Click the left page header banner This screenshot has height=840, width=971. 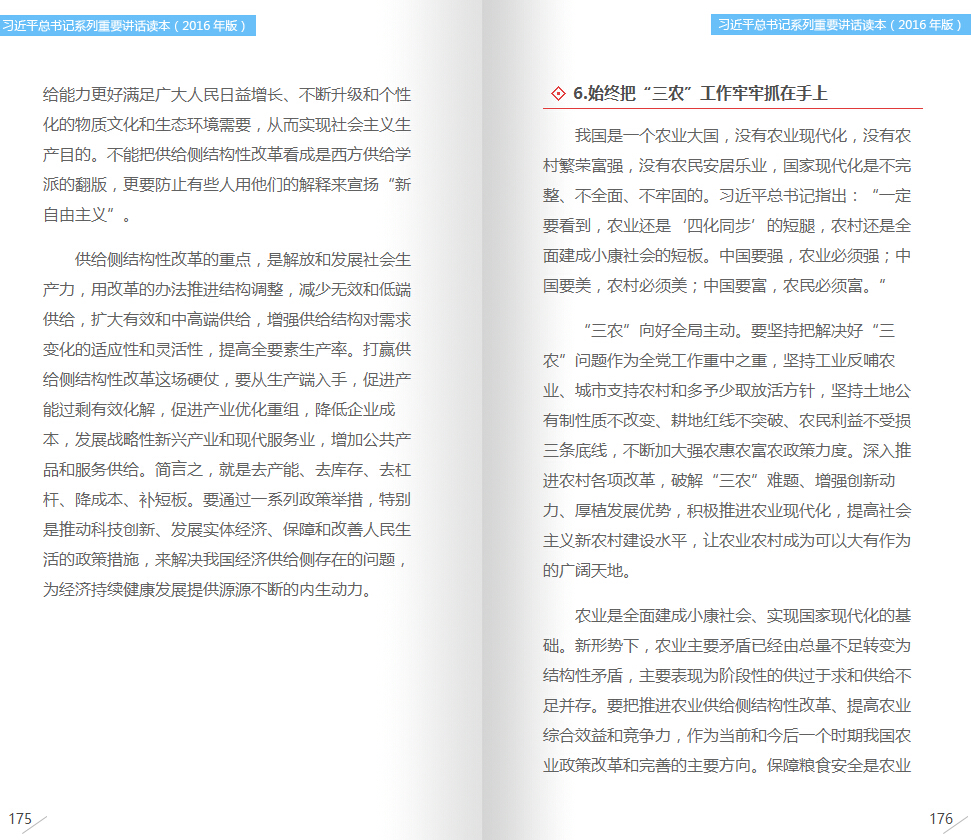pyautogui.click(x=128, y=25)
